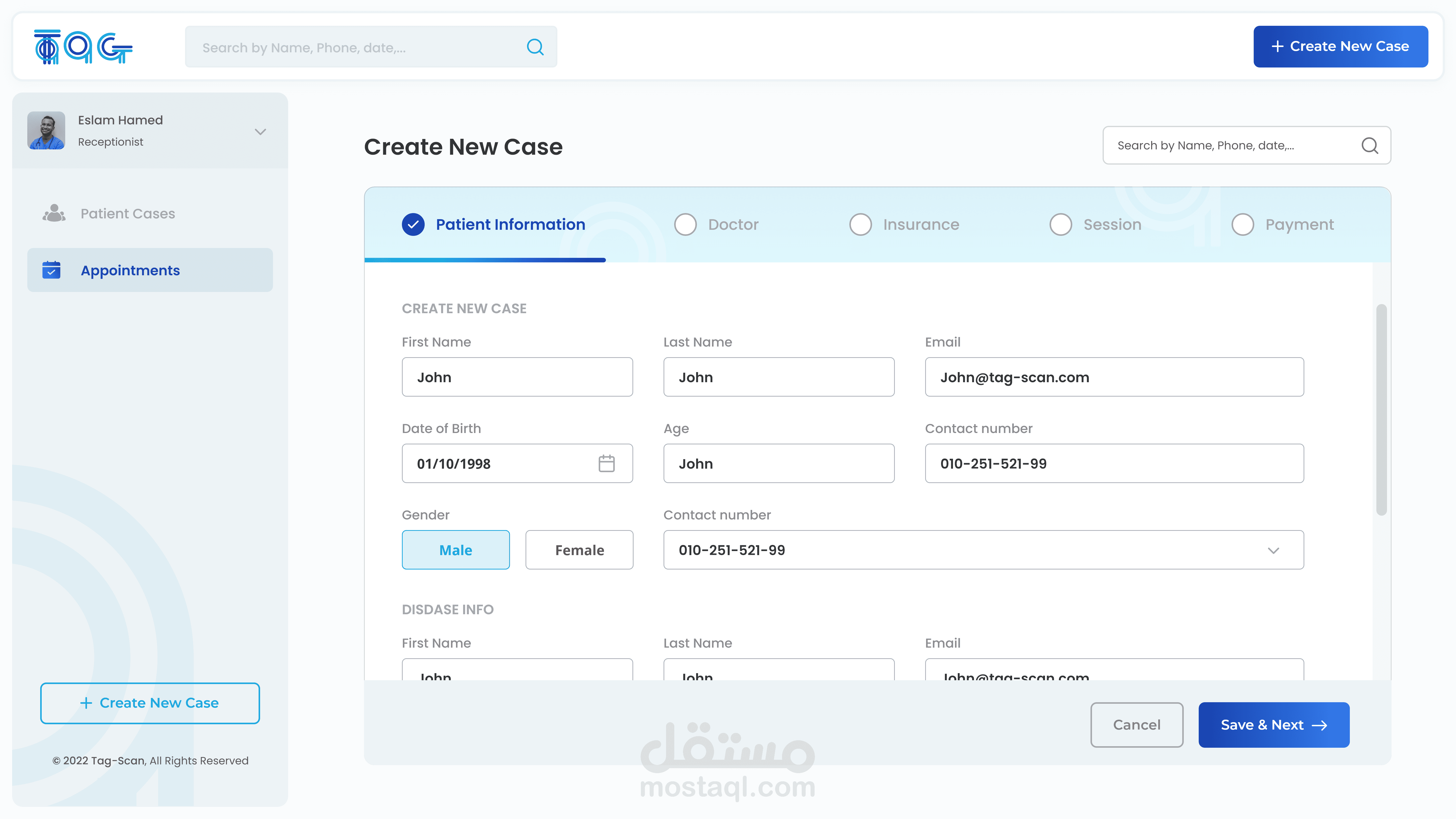1456x819 pixels.
Task: Expand the user profile chevron
Action: (260, 132)
